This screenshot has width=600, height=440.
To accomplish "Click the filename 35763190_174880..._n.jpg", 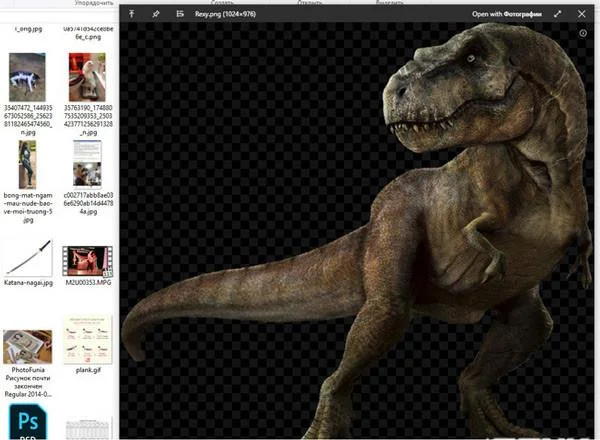I will (x=88, y=120).
